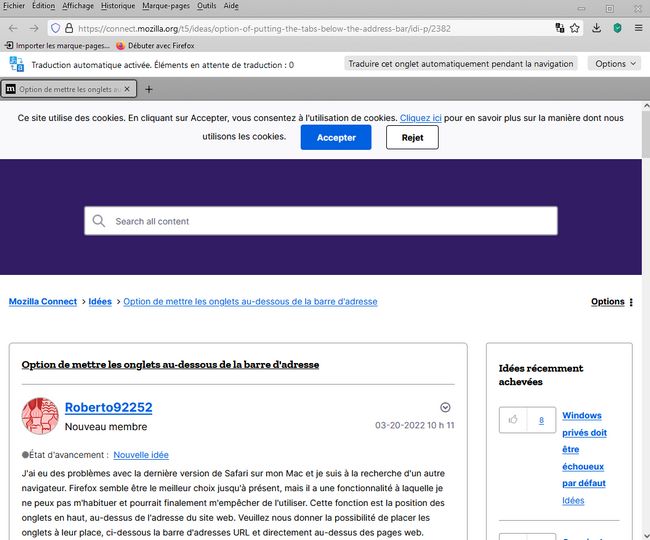The image size is (650, 540).
Task: Click the page Options text link
Action: tap(607, 302)
